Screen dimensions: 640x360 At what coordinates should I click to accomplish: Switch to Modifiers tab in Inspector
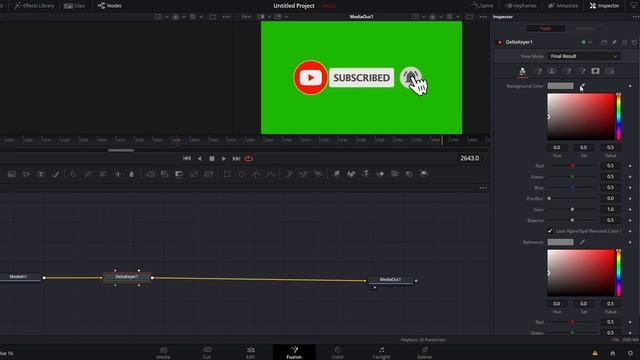coord(586,28)
